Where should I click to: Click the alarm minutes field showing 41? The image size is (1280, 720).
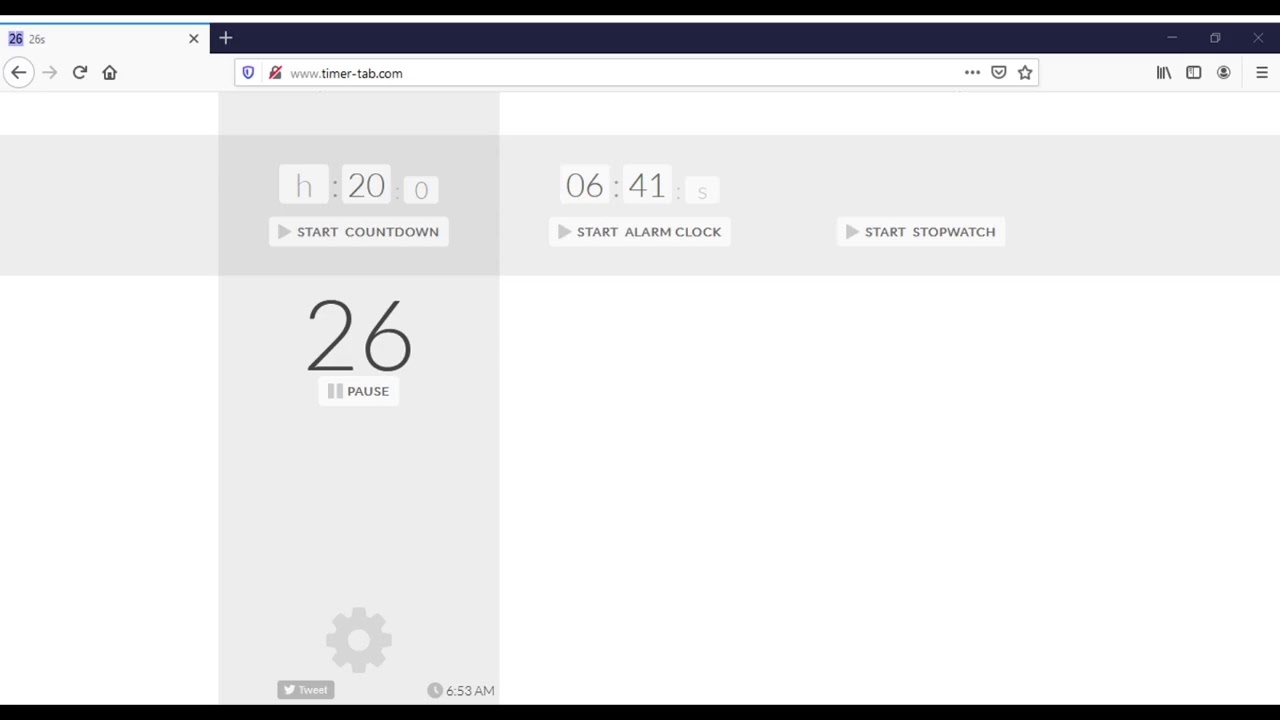(647, 186)
